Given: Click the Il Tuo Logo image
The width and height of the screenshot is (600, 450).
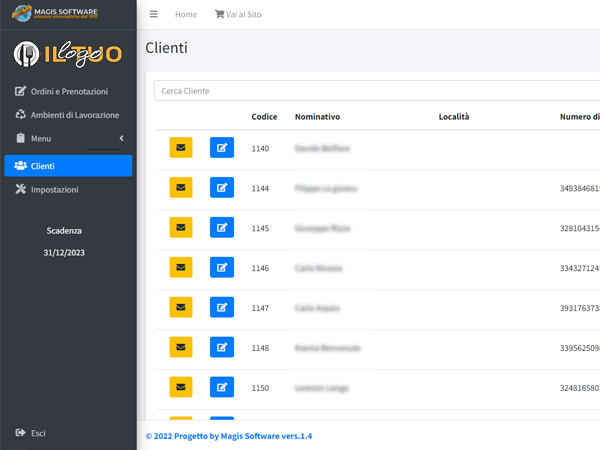Looking at the screenshot, I should [68, 54].
